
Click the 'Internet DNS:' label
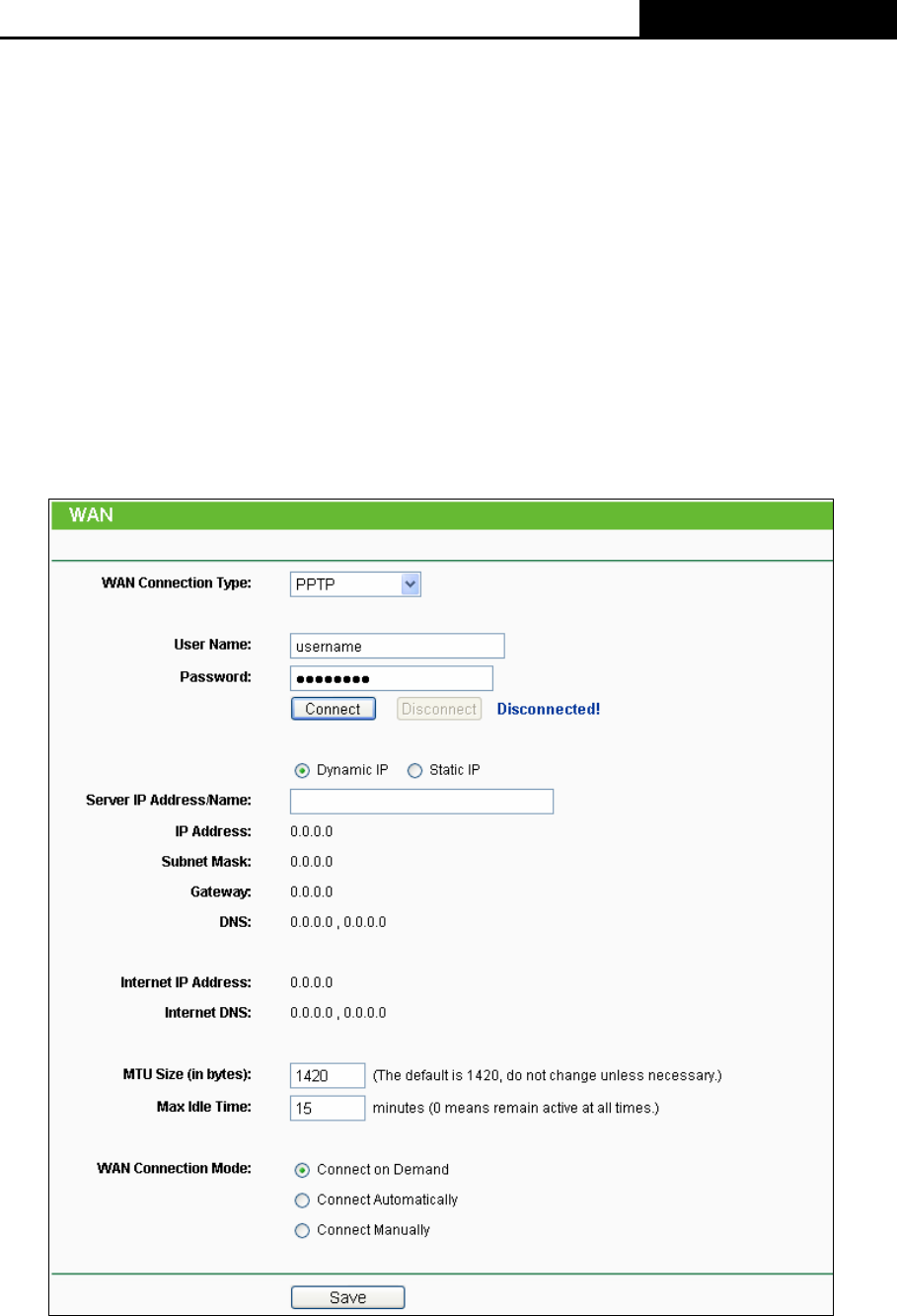pos(208,1013)
